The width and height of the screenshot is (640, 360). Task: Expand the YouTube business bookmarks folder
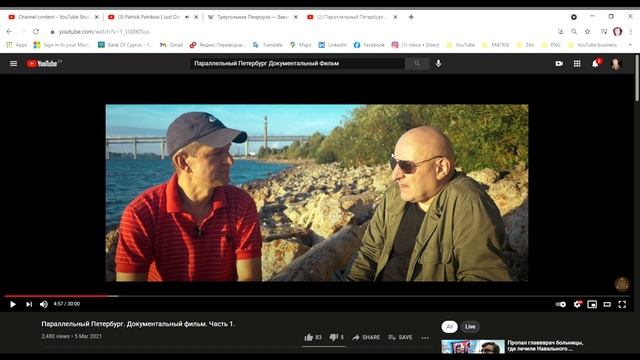(x=593, y=45)
